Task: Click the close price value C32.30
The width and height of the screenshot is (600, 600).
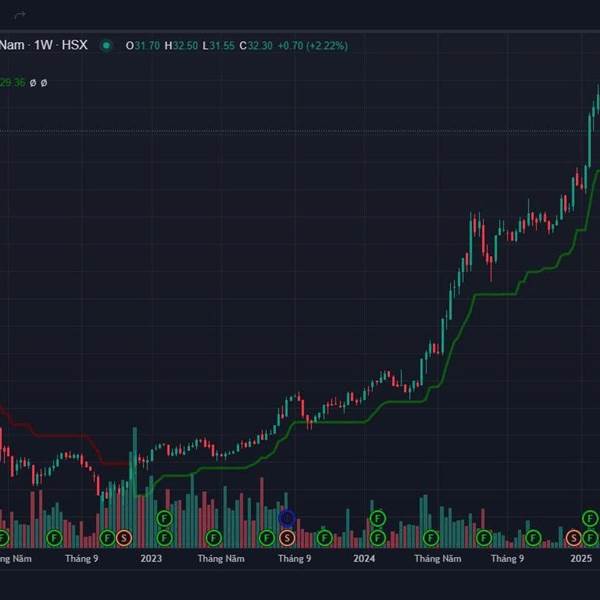Action: (x=256, y=46)
